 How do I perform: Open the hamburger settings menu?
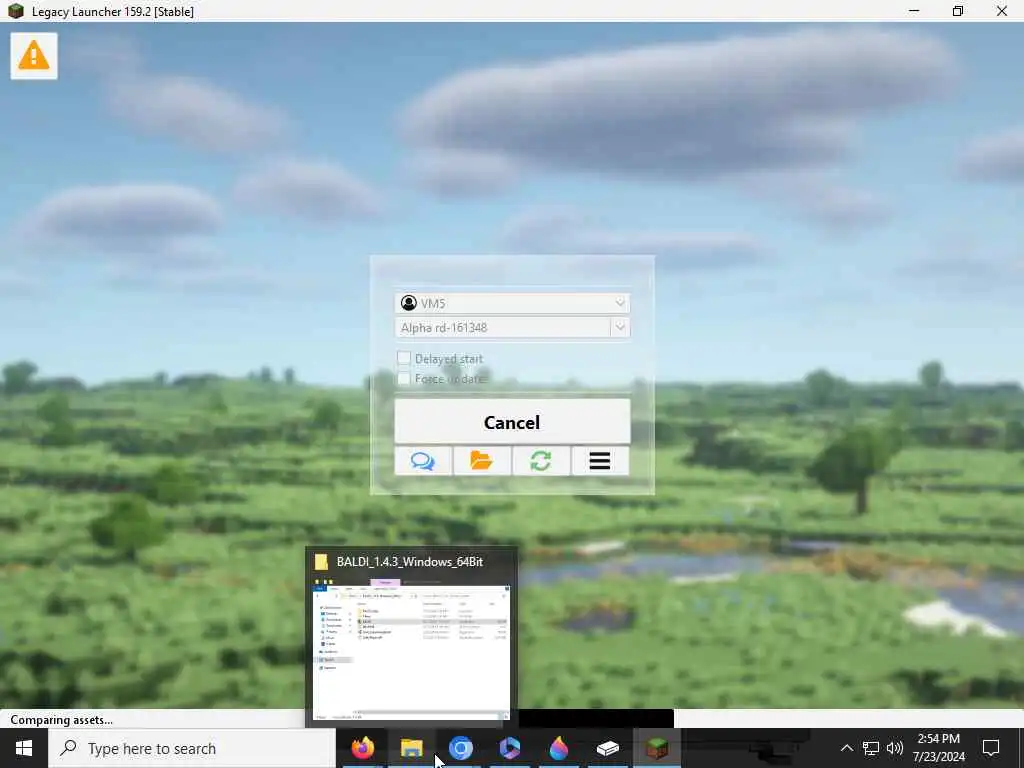click(600, 461)
